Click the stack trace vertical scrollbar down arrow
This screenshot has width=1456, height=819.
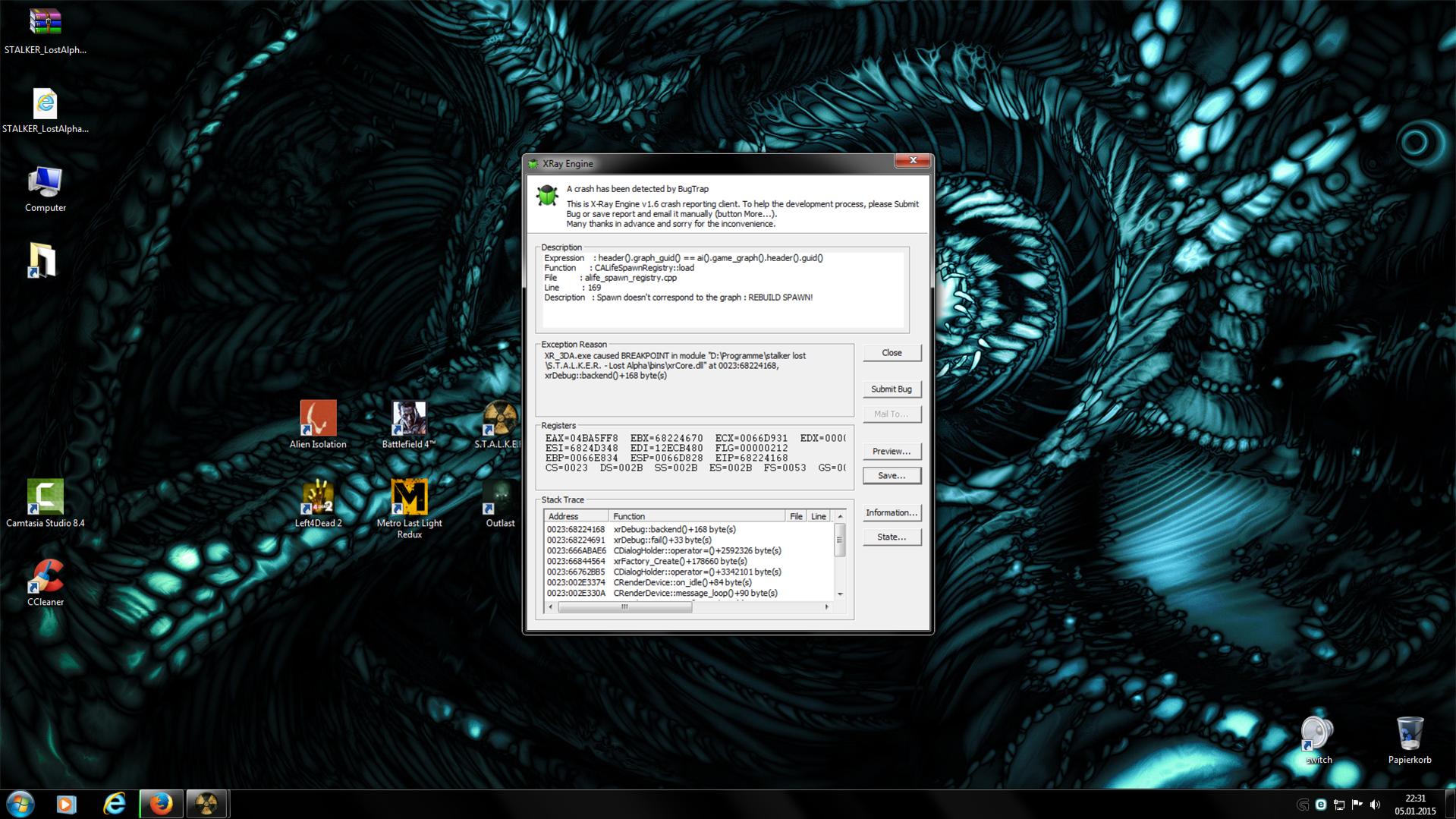tap(840, 594)
